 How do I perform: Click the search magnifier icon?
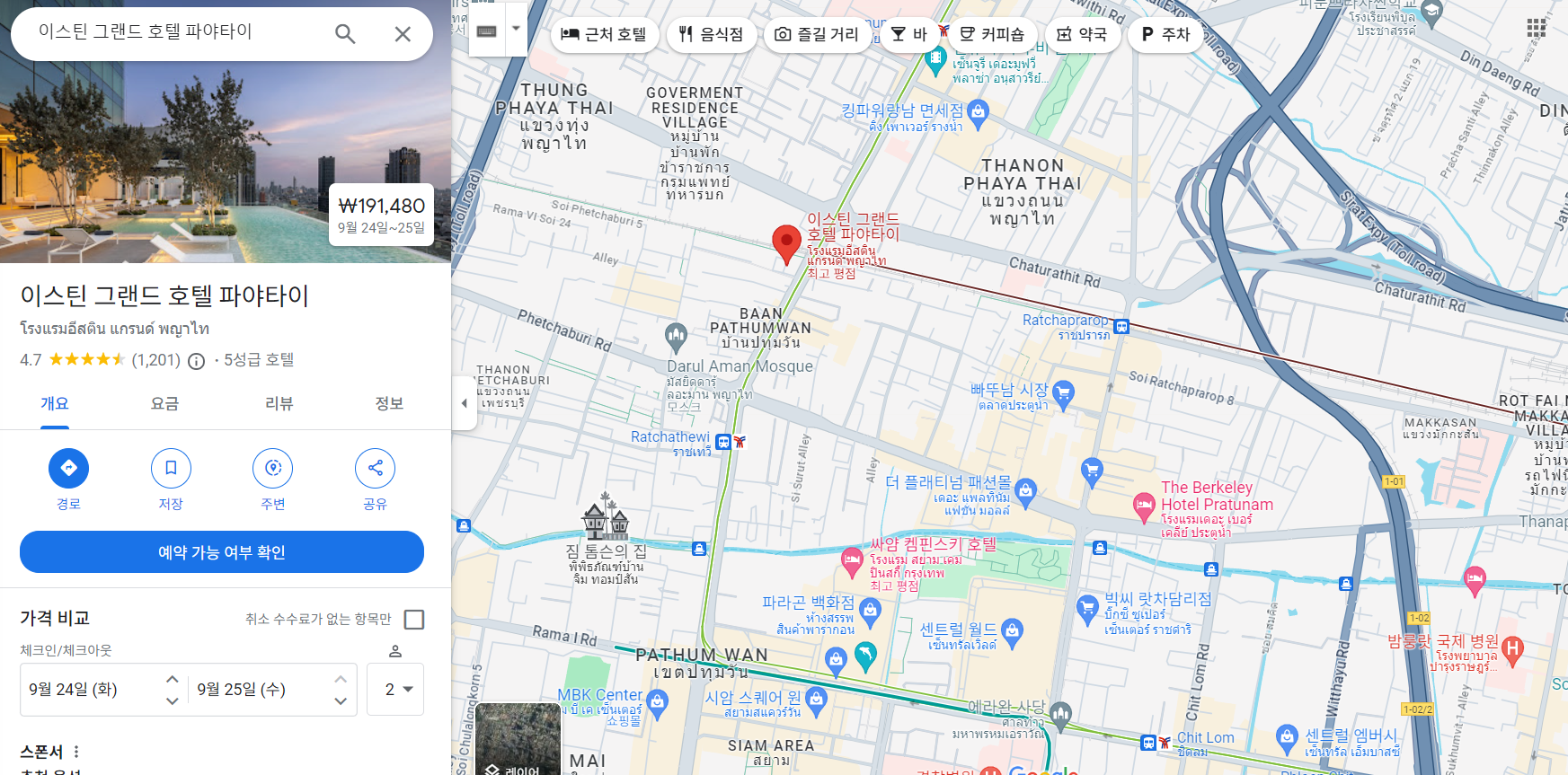point(345,34)
